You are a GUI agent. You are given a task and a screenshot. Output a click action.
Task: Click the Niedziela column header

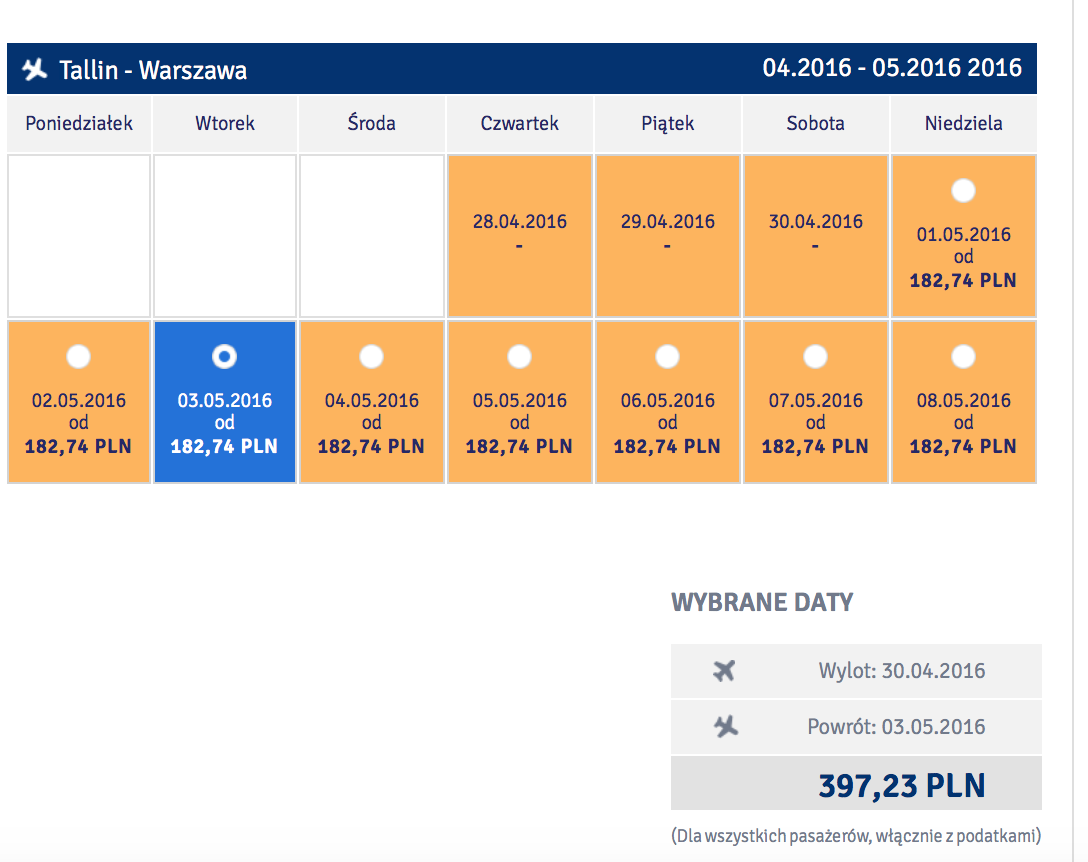coord(964,124)
